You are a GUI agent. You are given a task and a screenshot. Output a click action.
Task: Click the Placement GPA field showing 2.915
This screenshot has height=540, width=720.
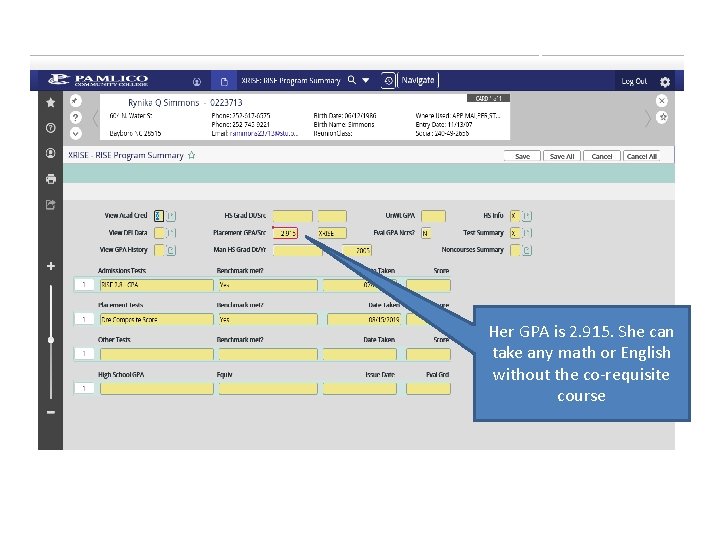click(285, 233)
